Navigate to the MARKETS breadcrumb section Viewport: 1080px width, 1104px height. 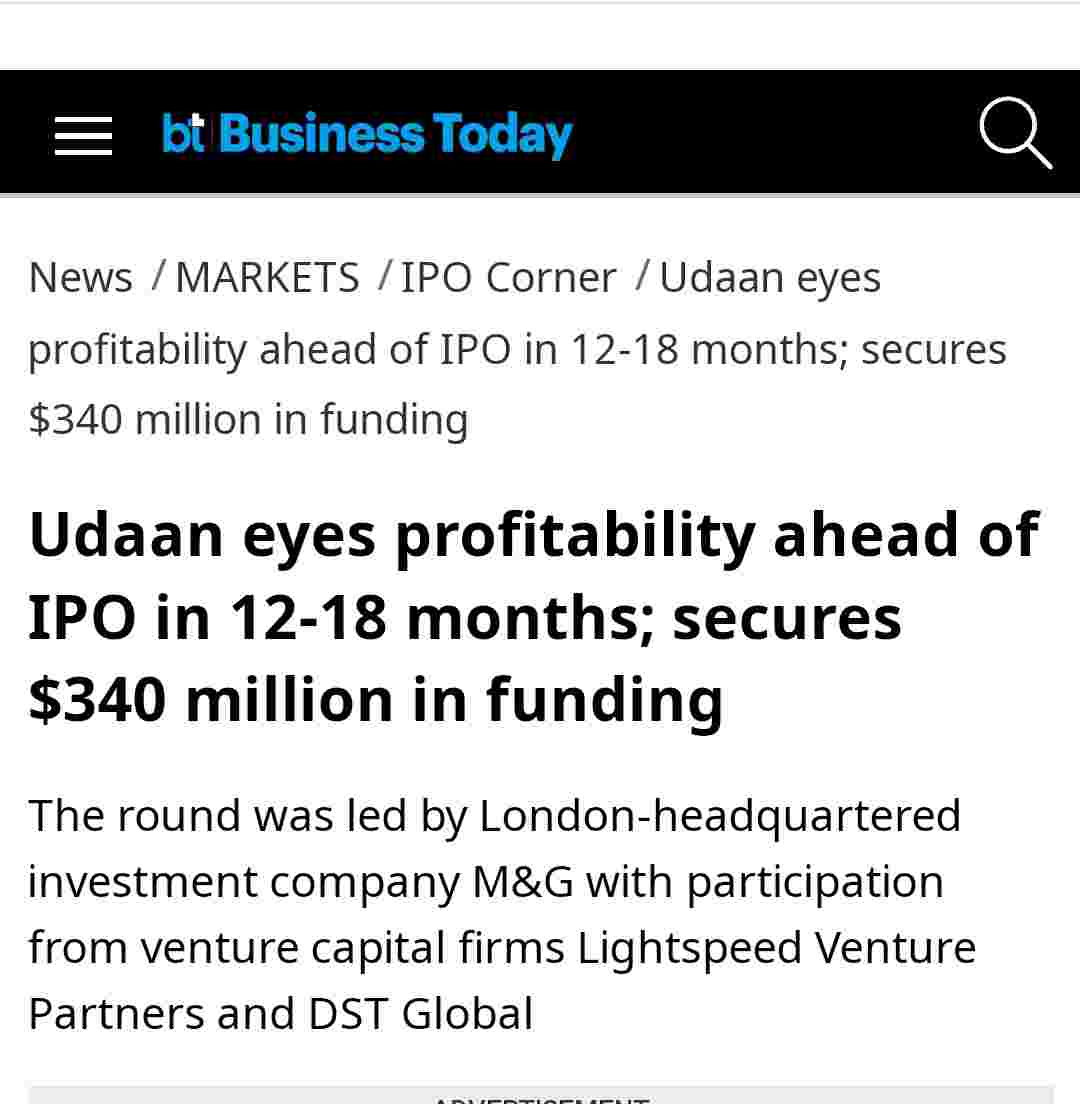267,277
